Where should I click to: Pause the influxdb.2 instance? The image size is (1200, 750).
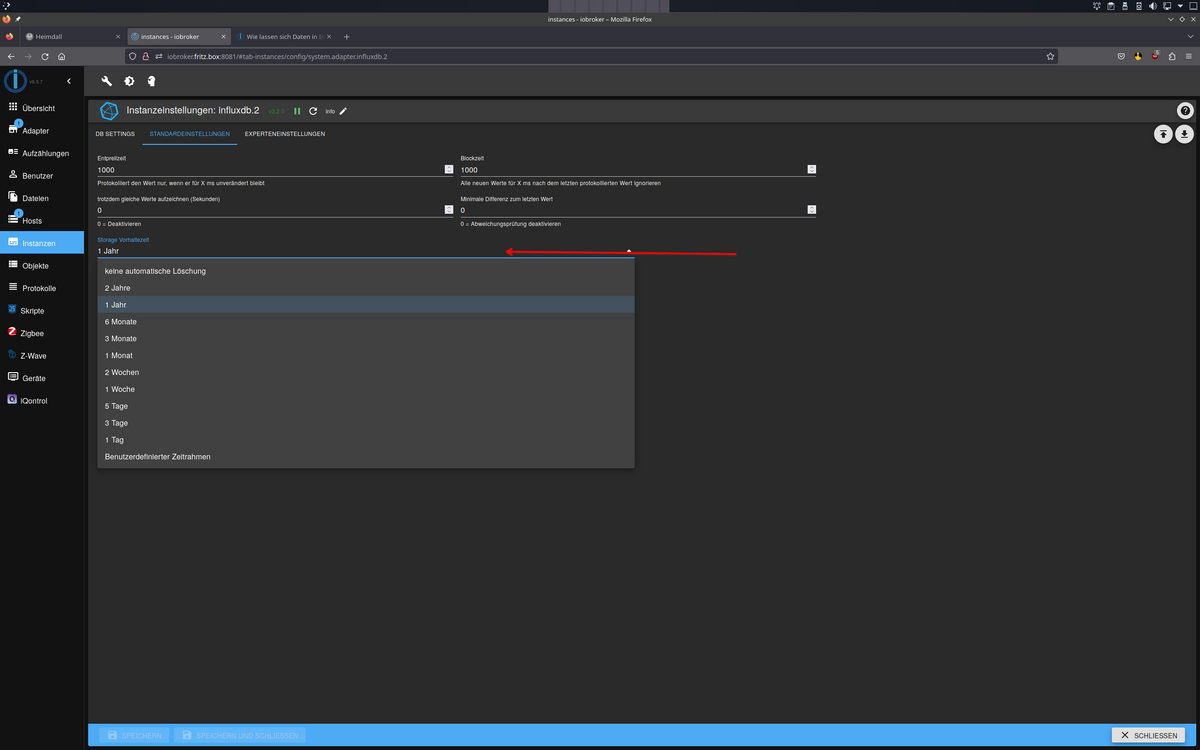coord(297,111)
